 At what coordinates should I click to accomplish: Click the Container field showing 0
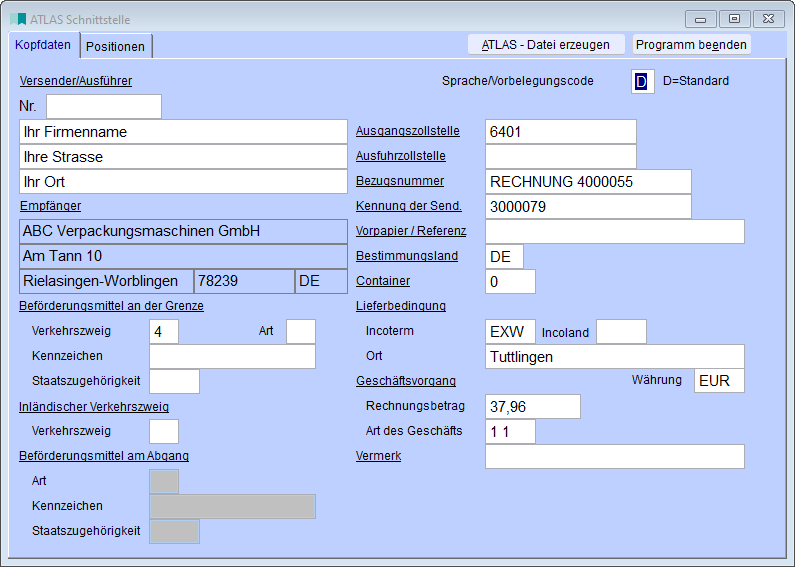(510, 282)
